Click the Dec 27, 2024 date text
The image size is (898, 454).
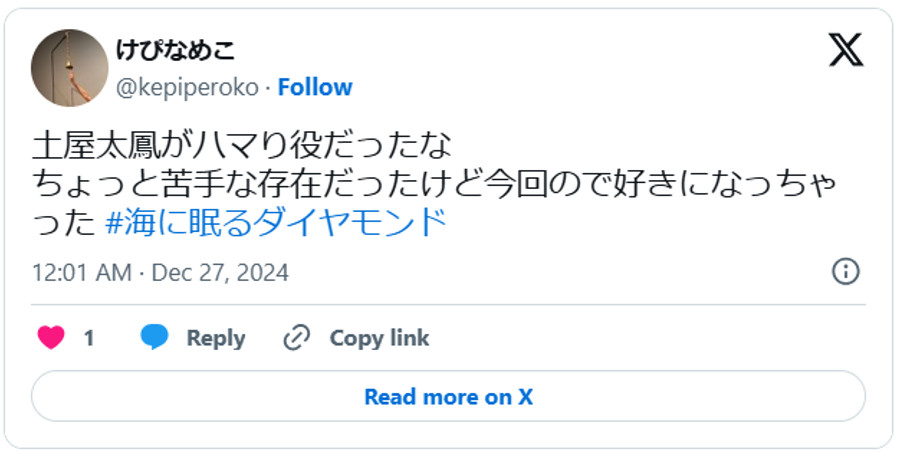pyautogui.click(x=219, y=272)
